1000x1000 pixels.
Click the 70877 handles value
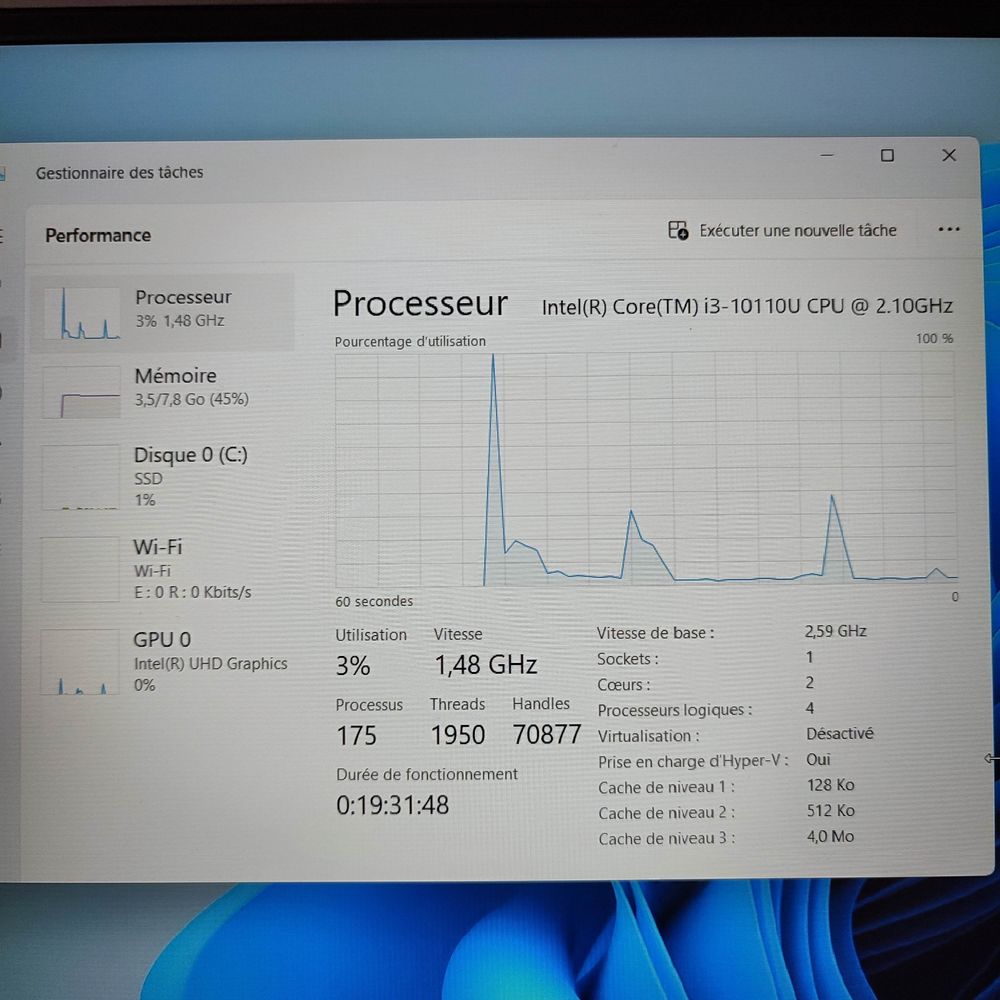pyautogui.click(x=547, y=734)
